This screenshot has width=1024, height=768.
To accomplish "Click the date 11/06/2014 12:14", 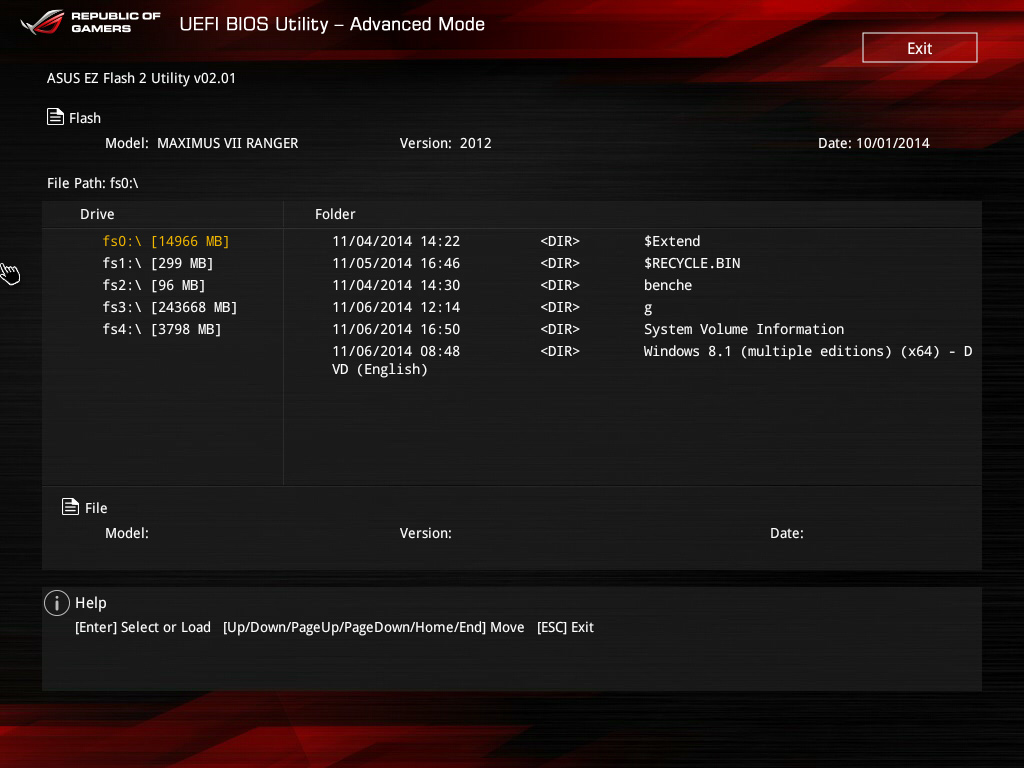I will click(396, 307).
